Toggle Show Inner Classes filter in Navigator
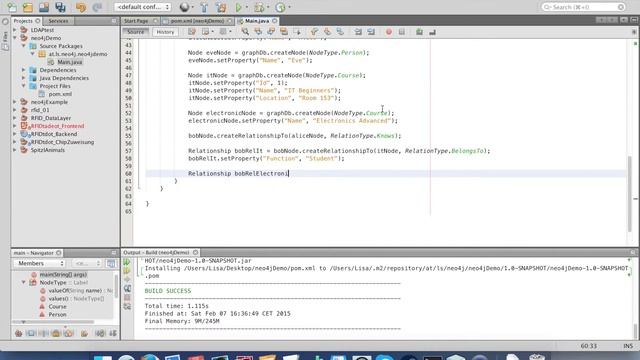 pos(69,333)
